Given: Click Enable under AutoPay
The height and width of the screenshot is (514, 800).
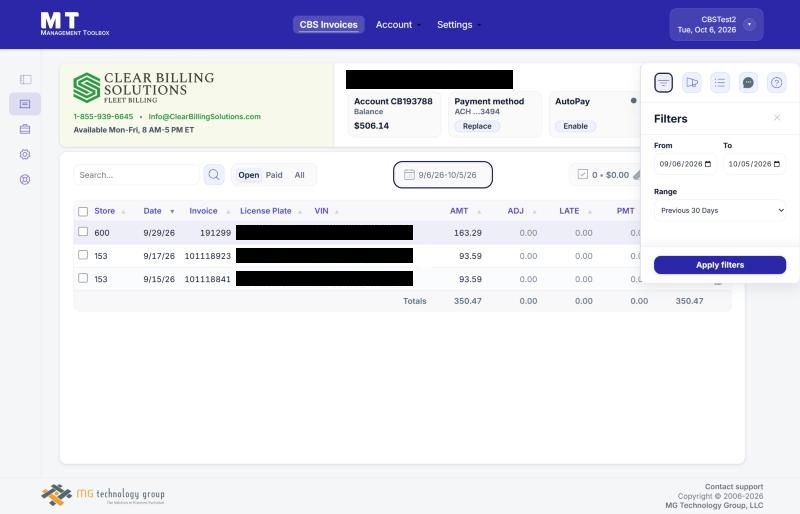Looking at the screenshot, I should (576, 126).
